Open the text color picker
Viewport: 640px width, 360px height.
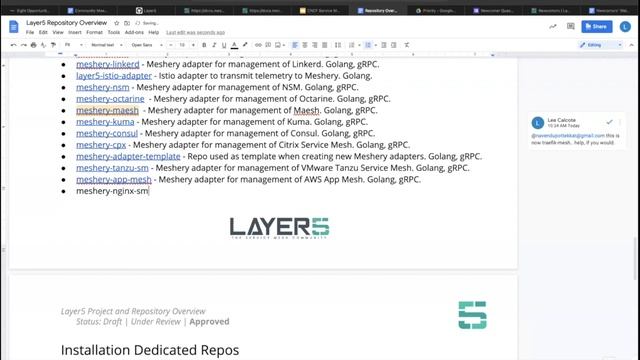click(x=234, y=45)
